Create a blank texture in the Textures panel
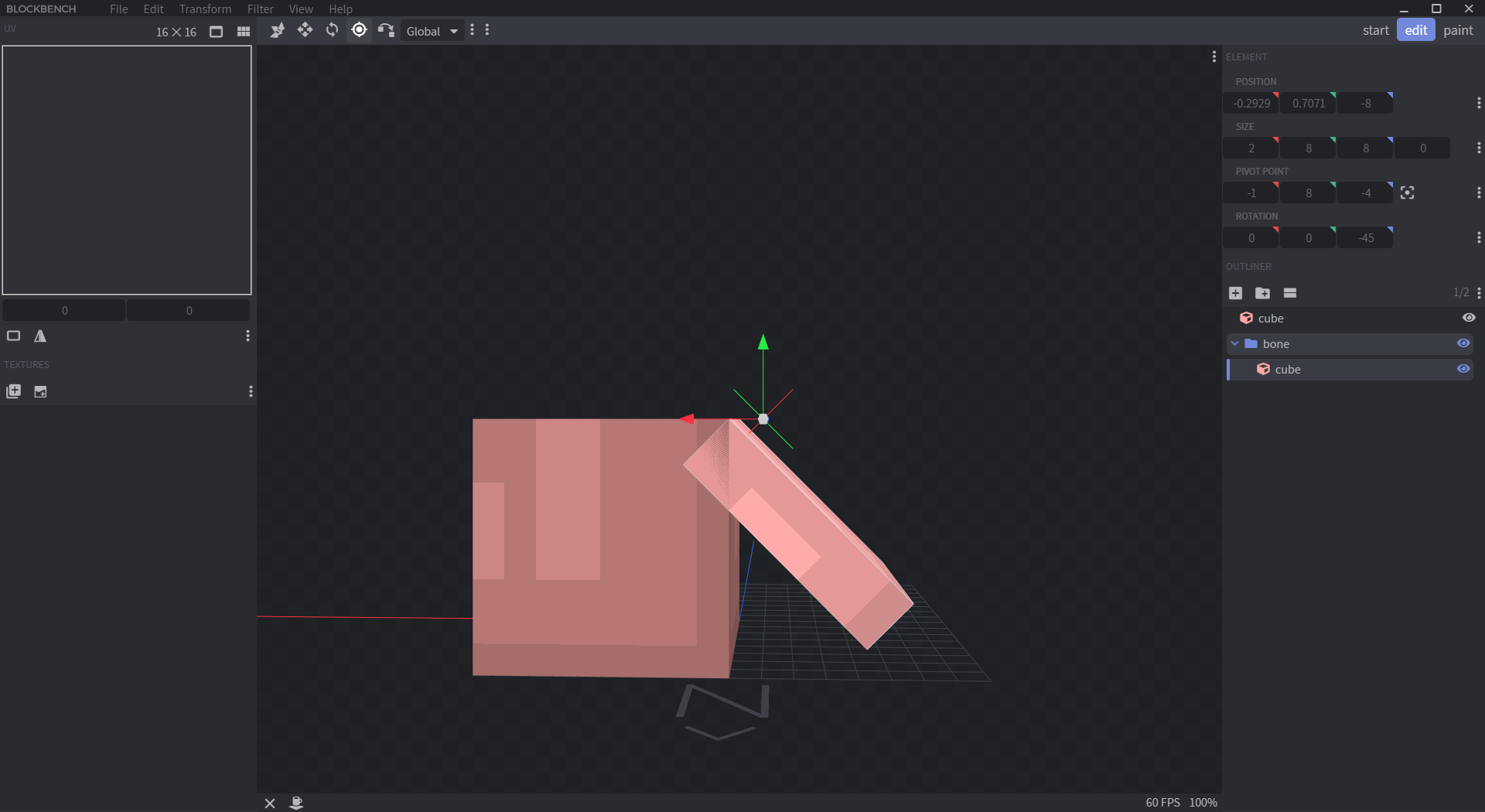This screenshot has width=1485, height=812. (x=14, y=392)
